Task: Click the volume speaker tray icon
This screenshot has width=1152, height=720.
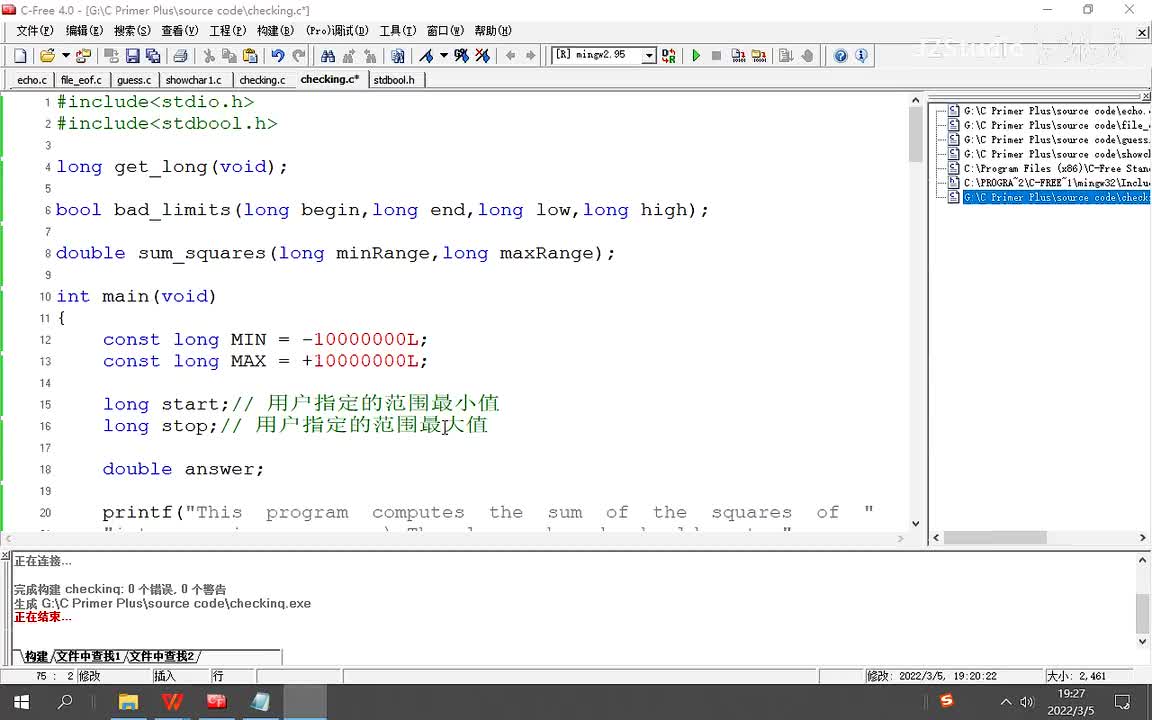Action: 1027,702
